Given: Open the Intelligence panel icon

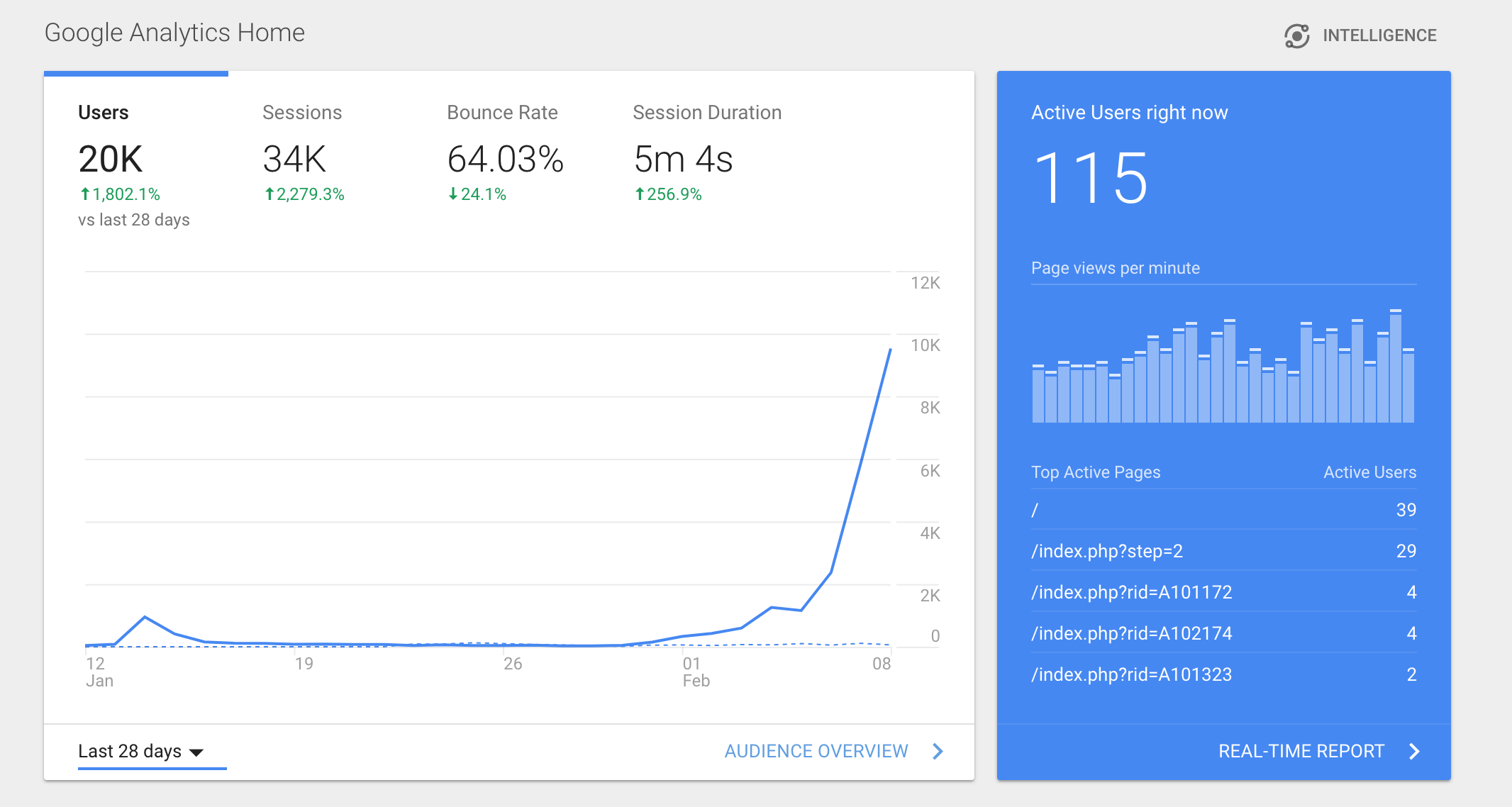Looking at the screenshot, I should (1296, 35).
